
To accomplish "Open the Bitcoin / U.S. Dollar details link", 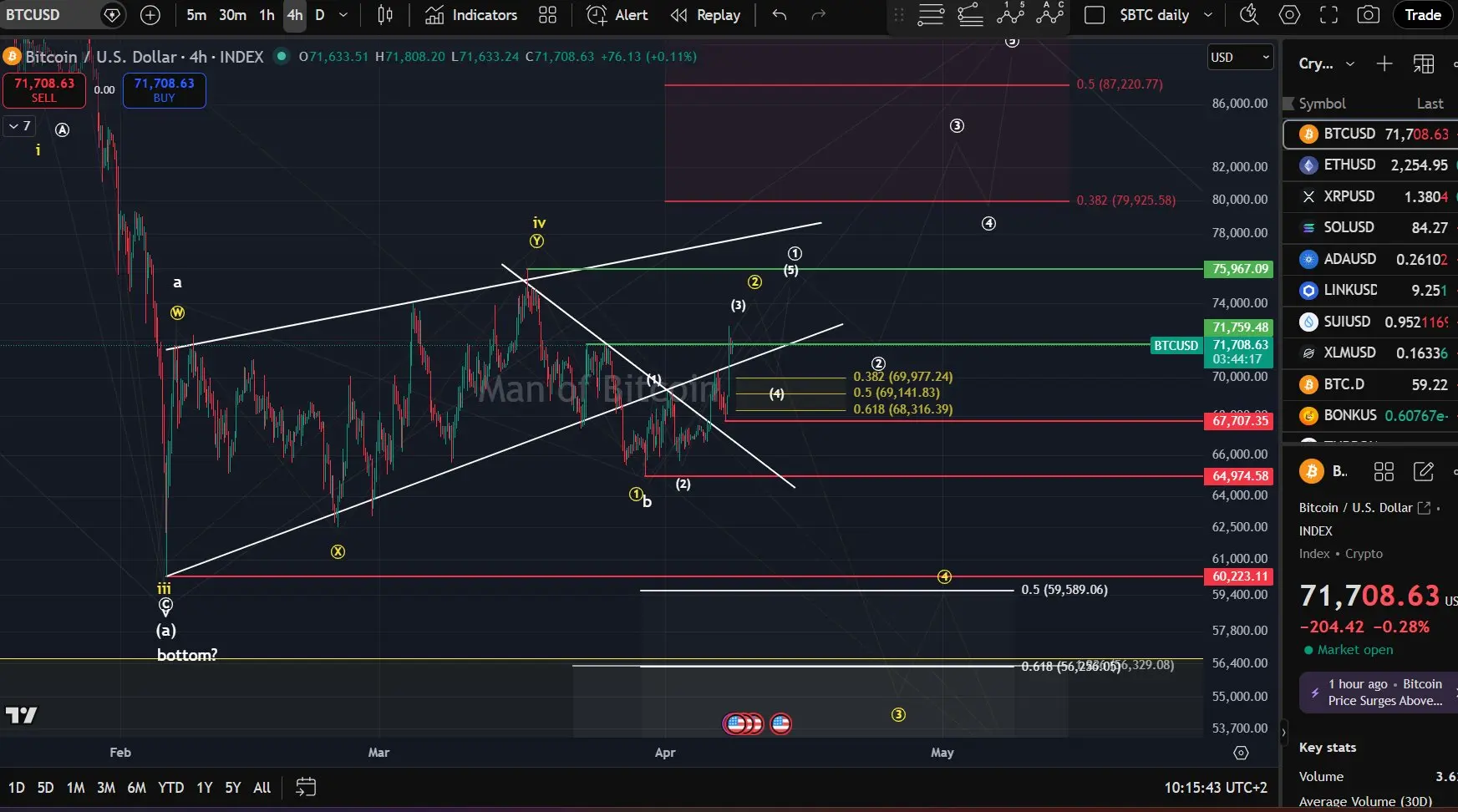I will pos(1365,508).
